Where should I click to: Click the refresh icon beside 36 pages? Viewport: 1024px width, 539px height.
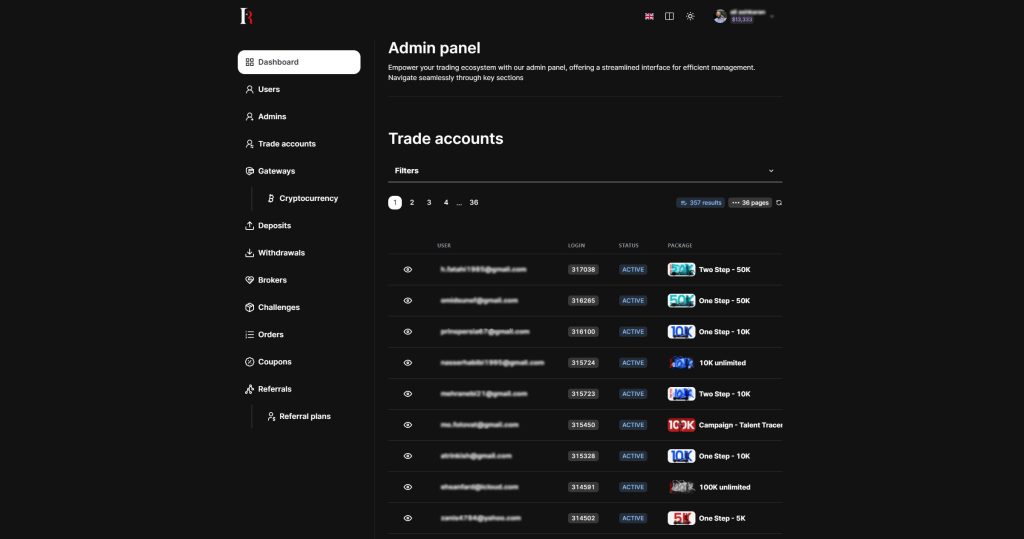tap(779, 203)
